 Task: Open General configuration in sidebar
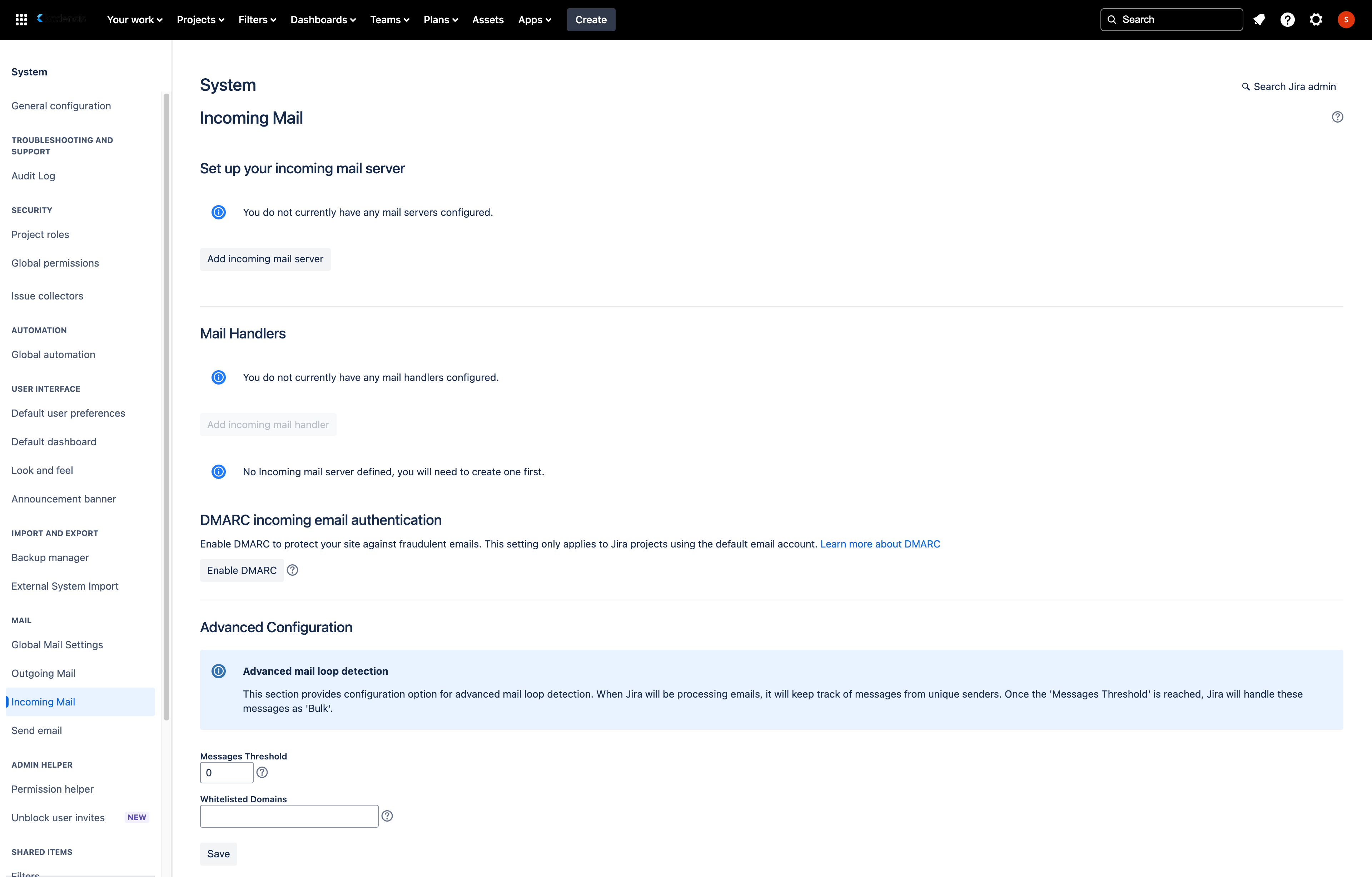(x=61, y=106)
